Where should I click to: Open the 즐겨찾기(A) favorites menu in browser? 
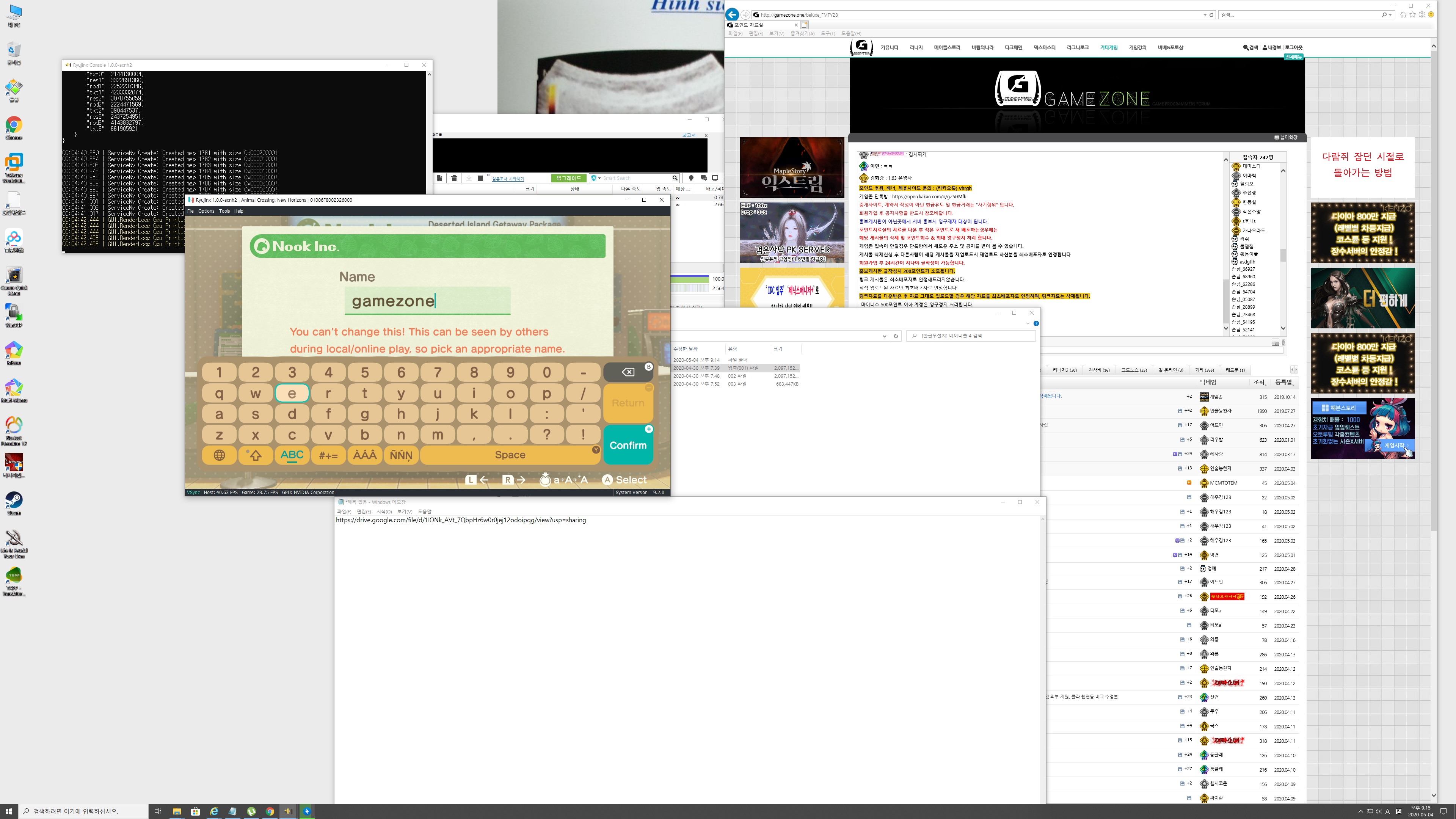coord(802,33)
